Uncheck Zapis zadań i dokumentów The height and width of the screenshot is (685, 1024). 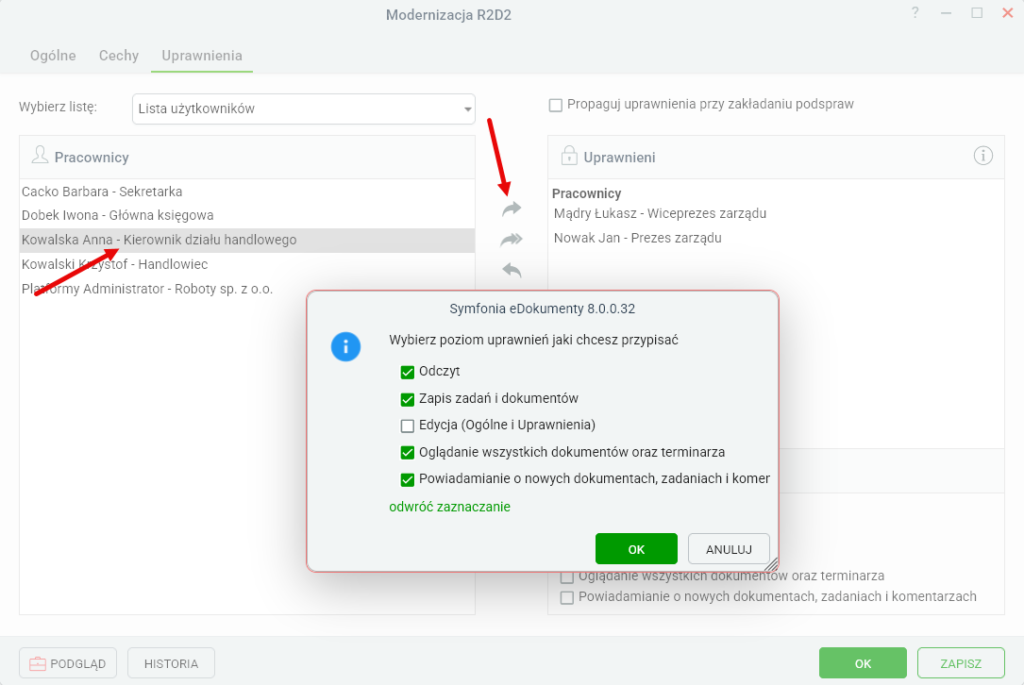(x=407, y=399)
